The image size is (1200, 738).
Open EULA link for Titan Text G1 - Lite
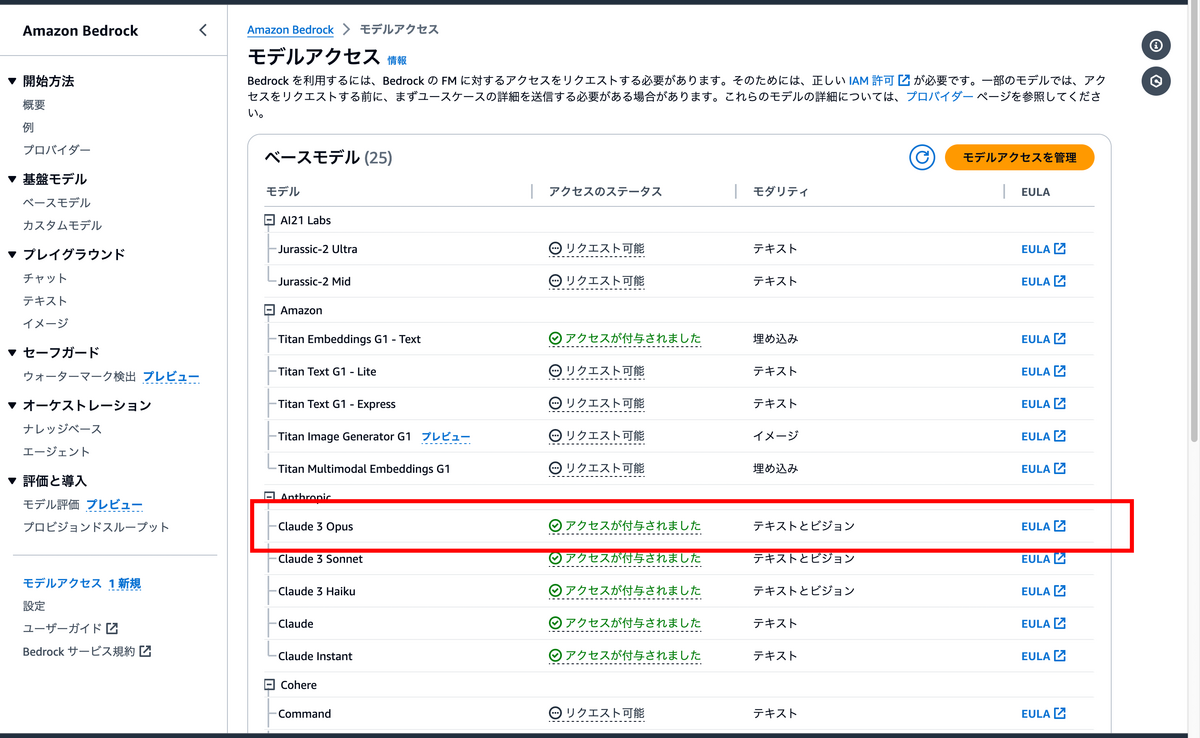pos(1043,371)
